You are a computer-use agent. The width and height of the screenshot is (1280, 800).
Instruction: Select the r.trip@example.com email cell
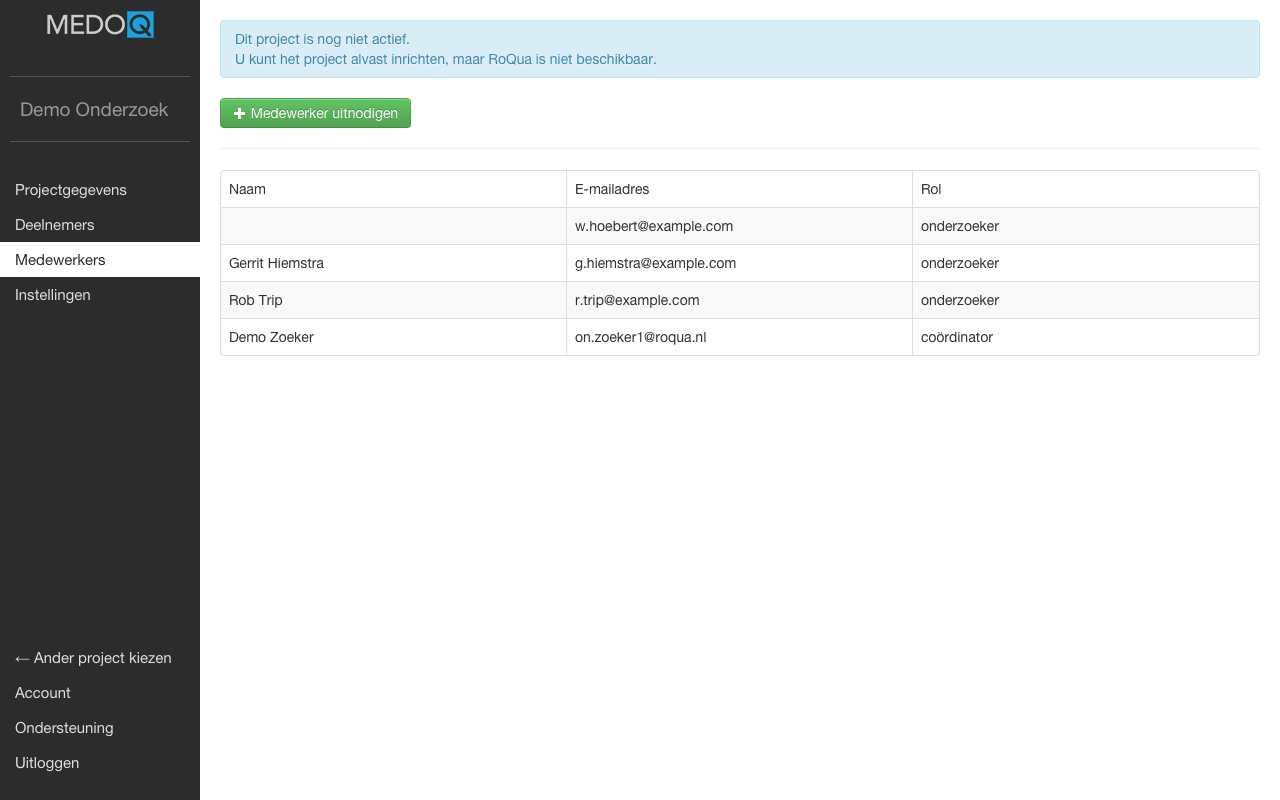click(637, 300)
